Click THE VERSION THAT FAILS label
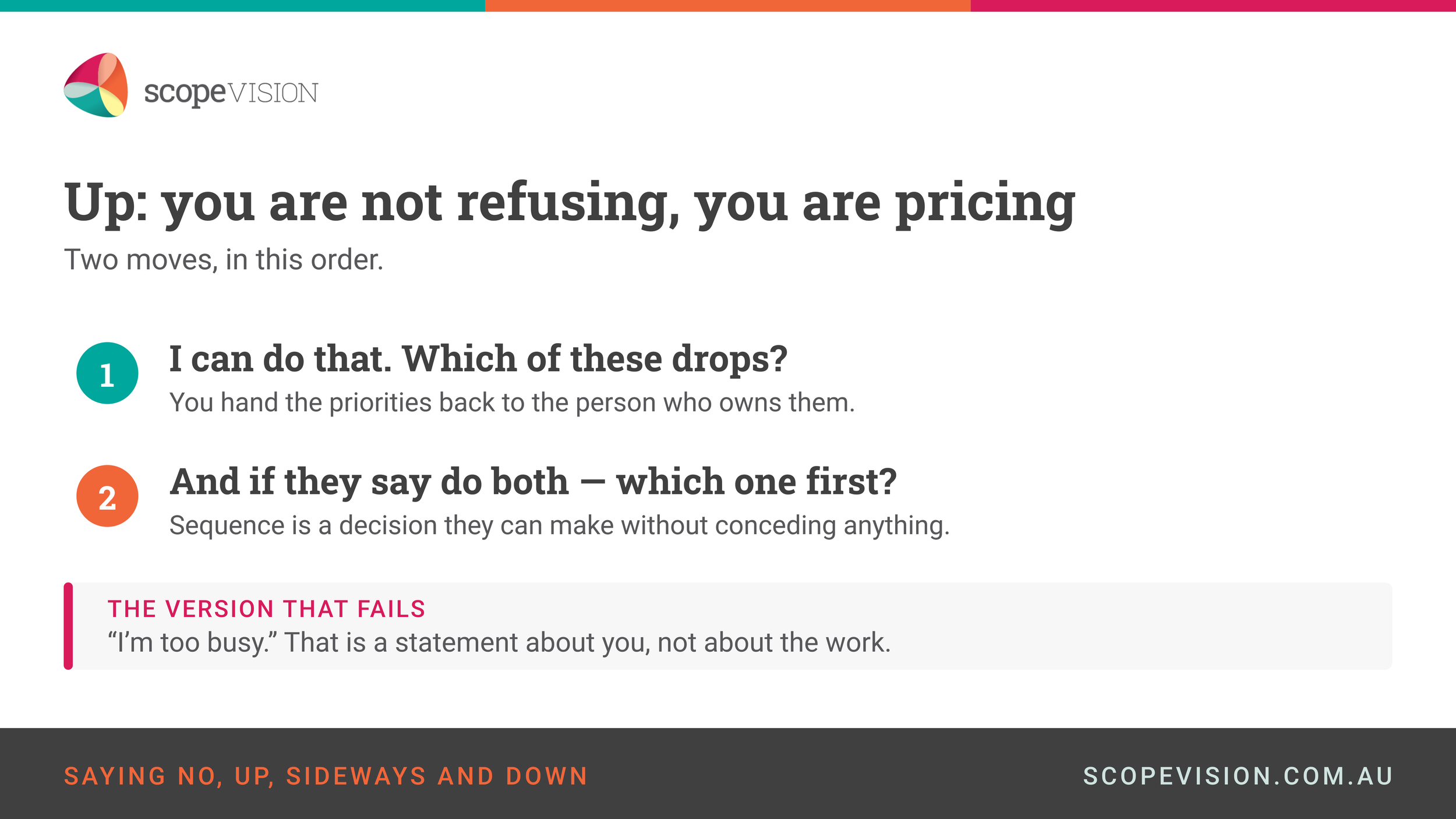Screen dimensions: 1456x819 267,609
